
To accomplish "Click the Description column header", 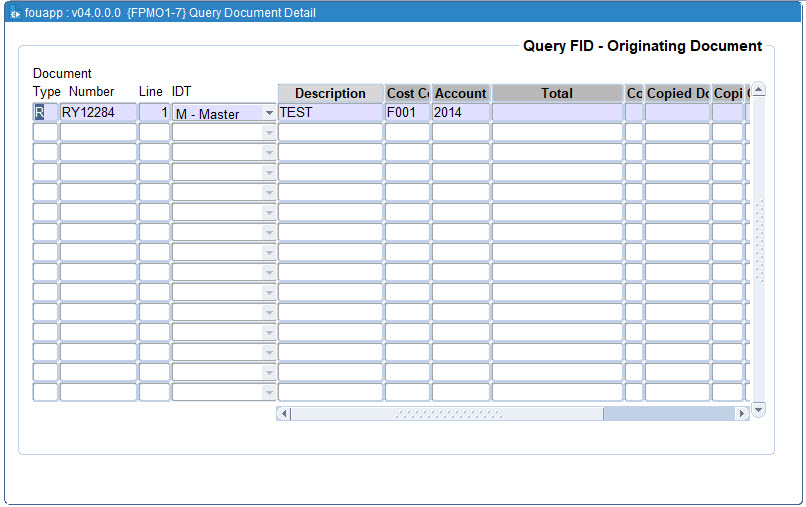I will point(330,93).
